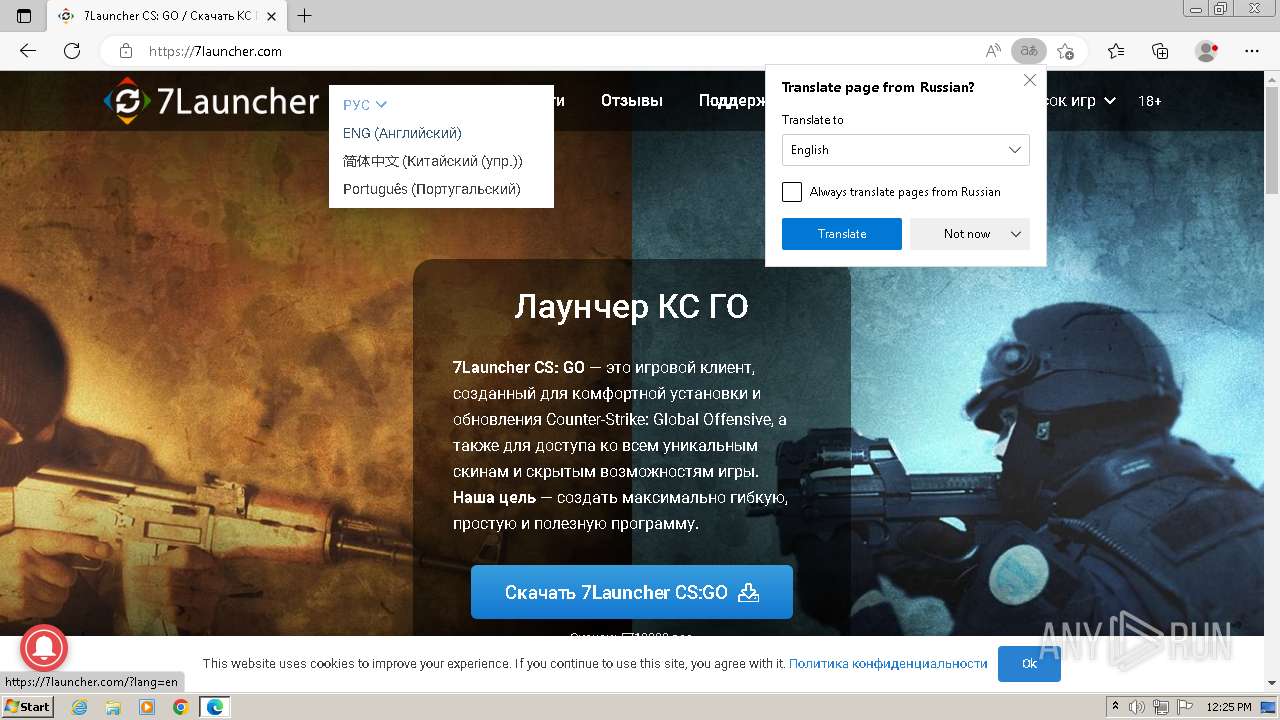Click the Лаунчер КС ГО heading
This screenshot has width=1280, height=720.
coord(631,306)
